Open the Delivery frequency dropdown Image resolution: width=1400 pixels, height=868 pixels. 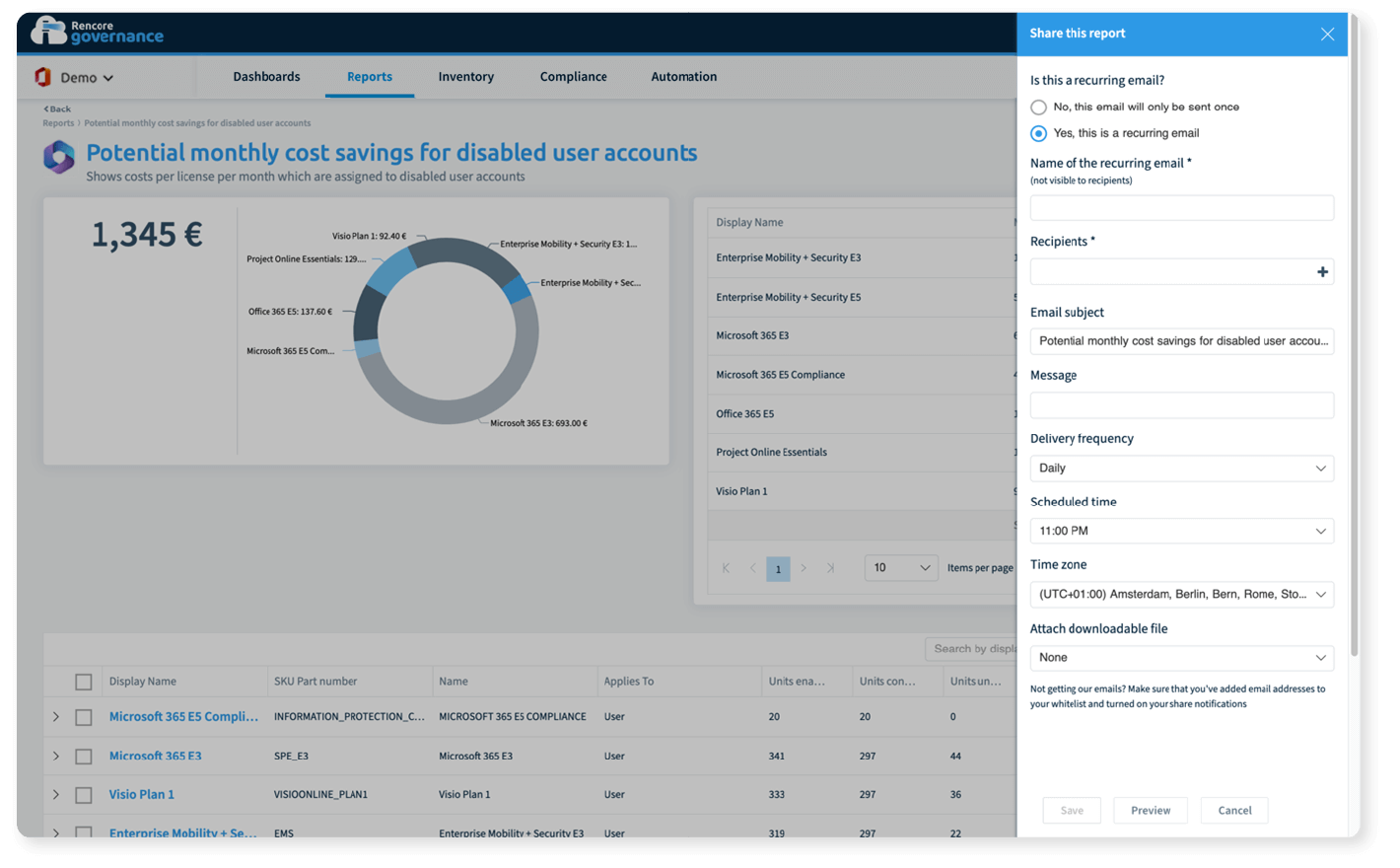coord(1181,469)
